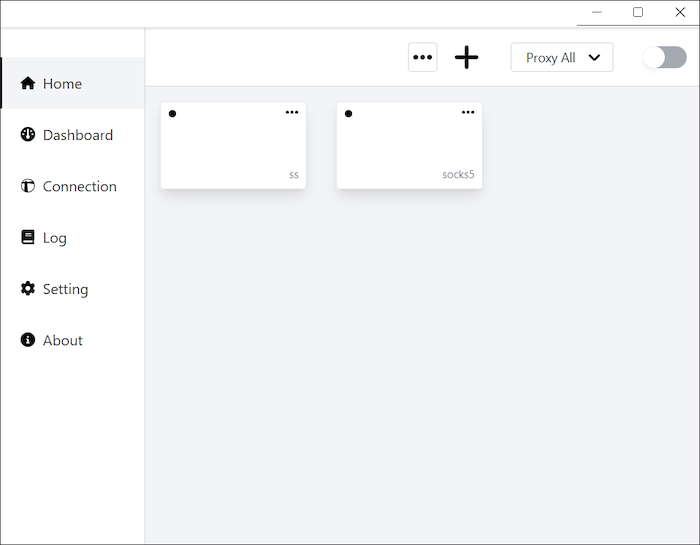Toggle the proxy on/off switch
Image resolution: width=700 pixels, height=545 pixels.
664,58
